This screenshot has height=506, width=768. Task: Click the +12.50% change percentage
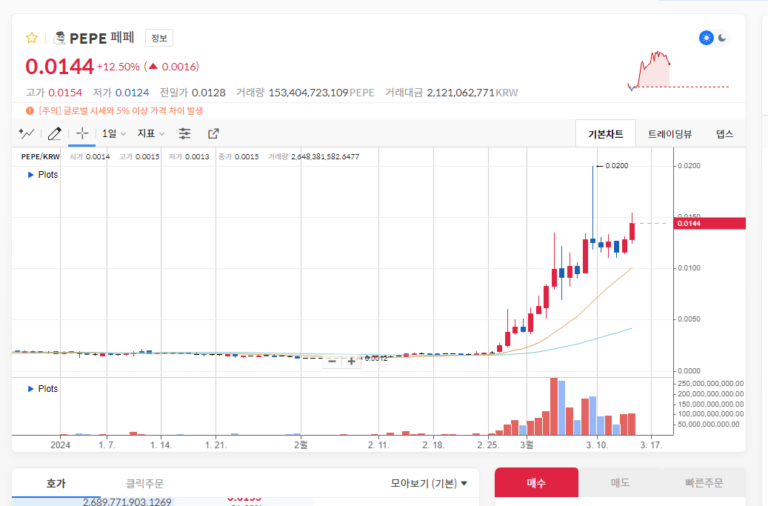[118, 67]
